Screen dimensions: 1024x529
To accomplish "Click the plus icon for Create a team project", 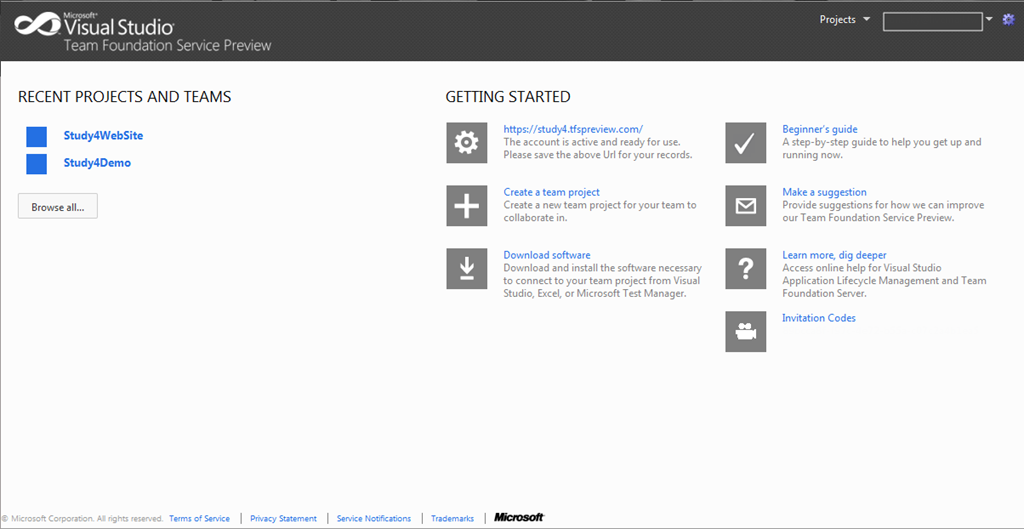I will click(466, 206).
